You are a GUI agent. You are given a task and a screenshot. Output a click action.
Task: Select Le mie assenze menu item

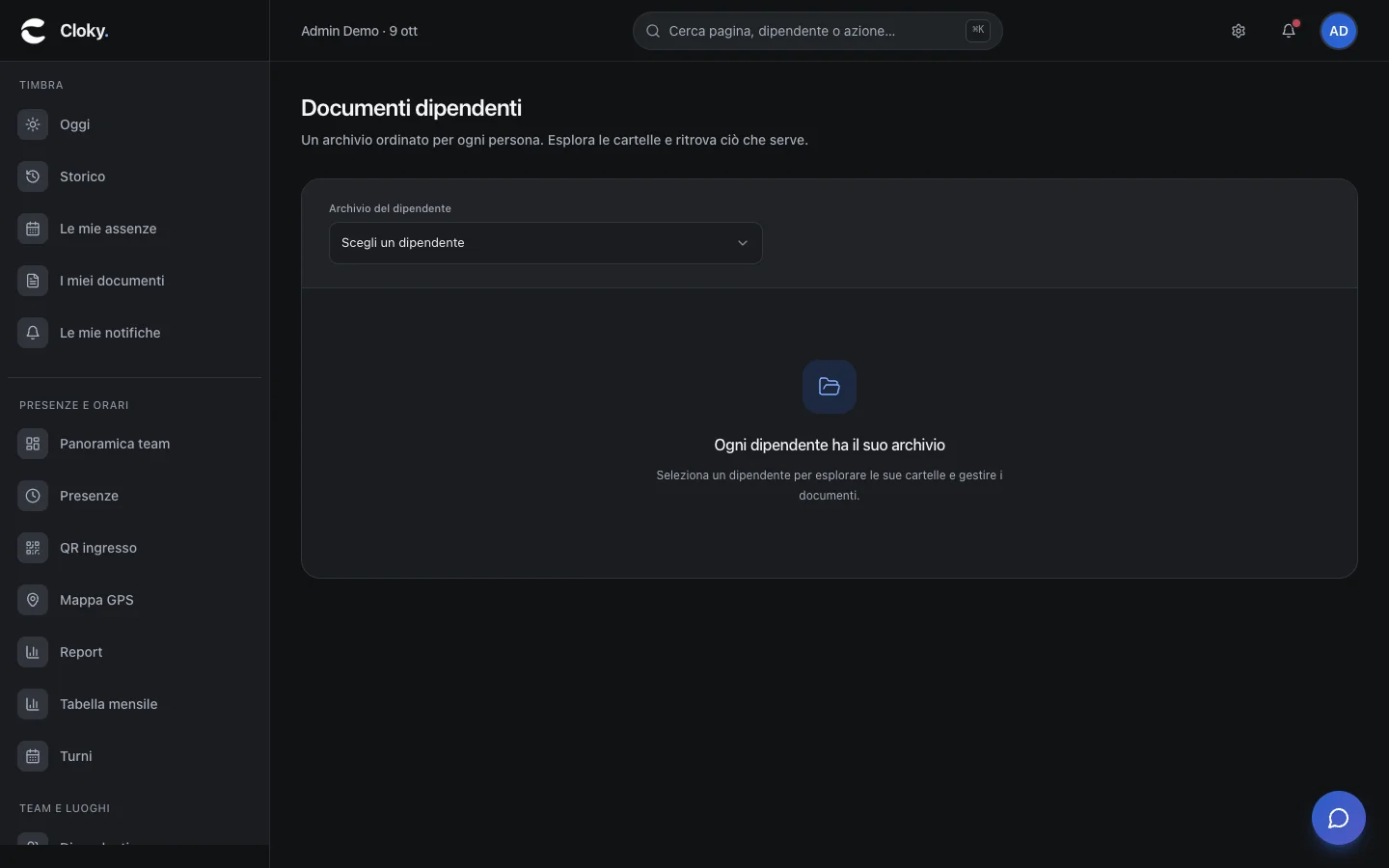(134, 229)
